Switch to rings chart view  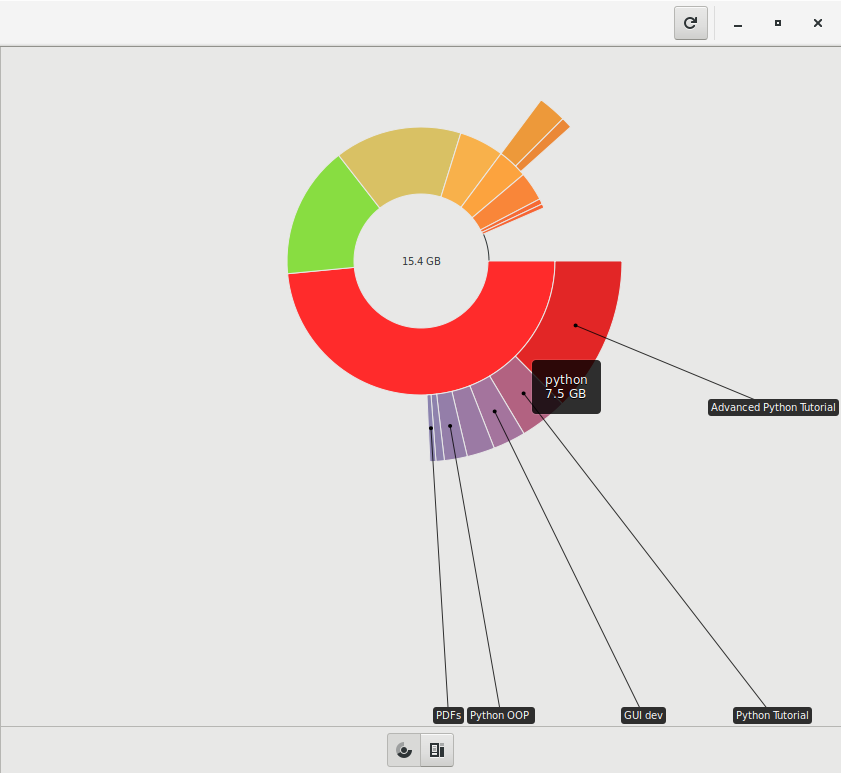pyautogui.click(x=404, y=750)
